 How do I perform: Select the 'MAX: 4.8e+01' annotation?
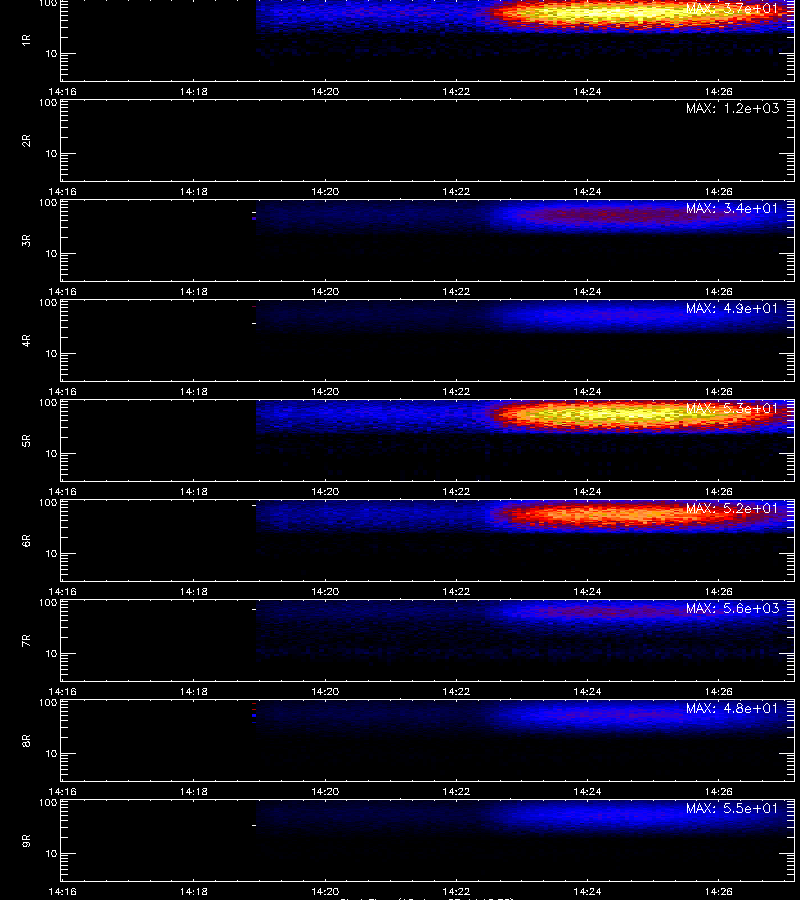click(732, 708)
